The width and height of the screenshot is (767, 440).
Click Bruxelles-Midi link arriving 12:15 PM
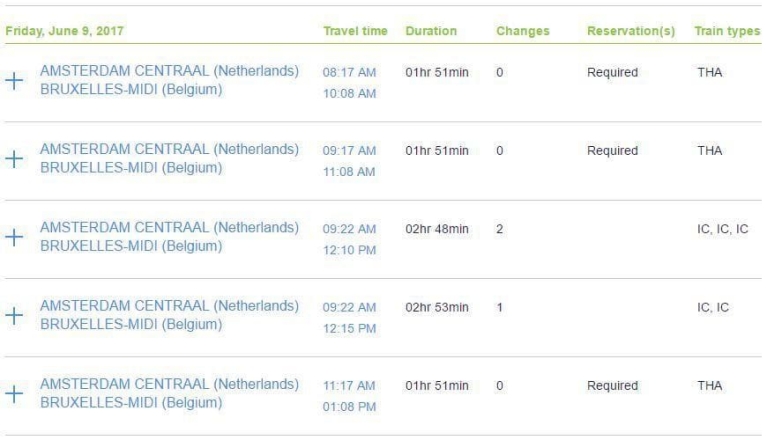[x=131, y=324]
